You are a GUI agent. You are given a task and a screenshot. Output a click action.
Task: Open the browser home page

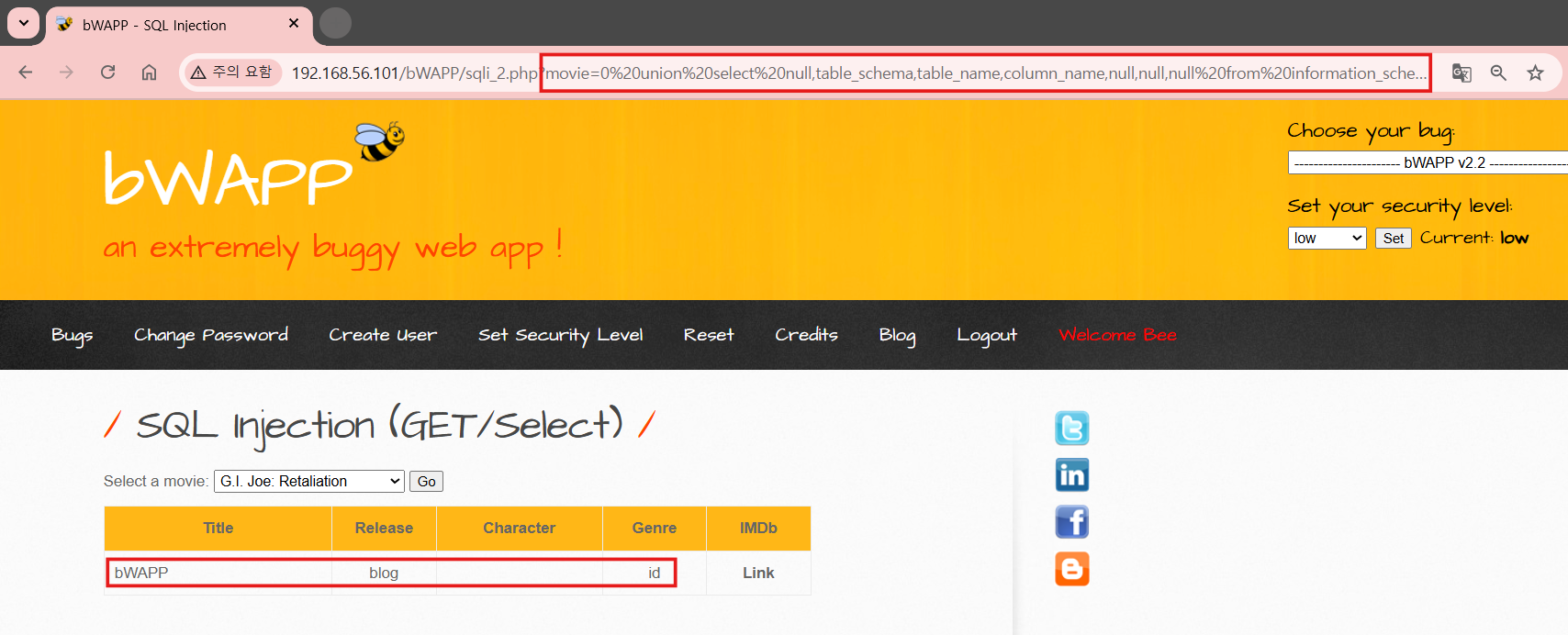(x=150, y=72)
